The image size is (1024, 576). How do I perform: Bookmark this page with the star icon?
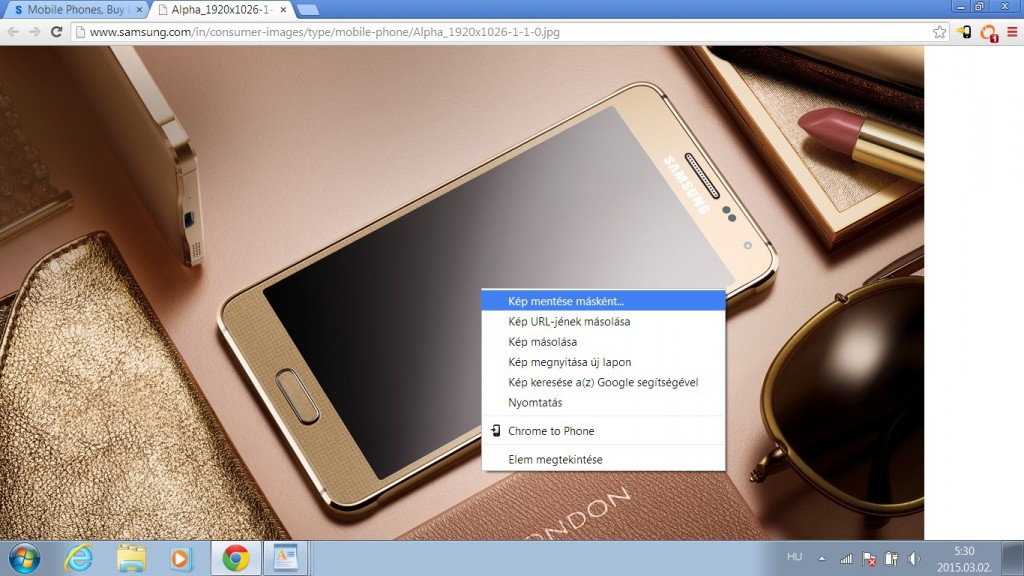click(939, 32)
